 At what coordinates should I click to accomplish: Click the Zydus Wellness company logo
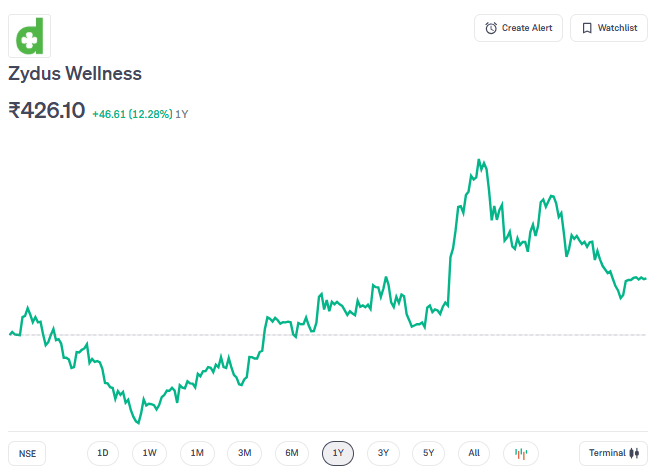click(x=29, y=36)
